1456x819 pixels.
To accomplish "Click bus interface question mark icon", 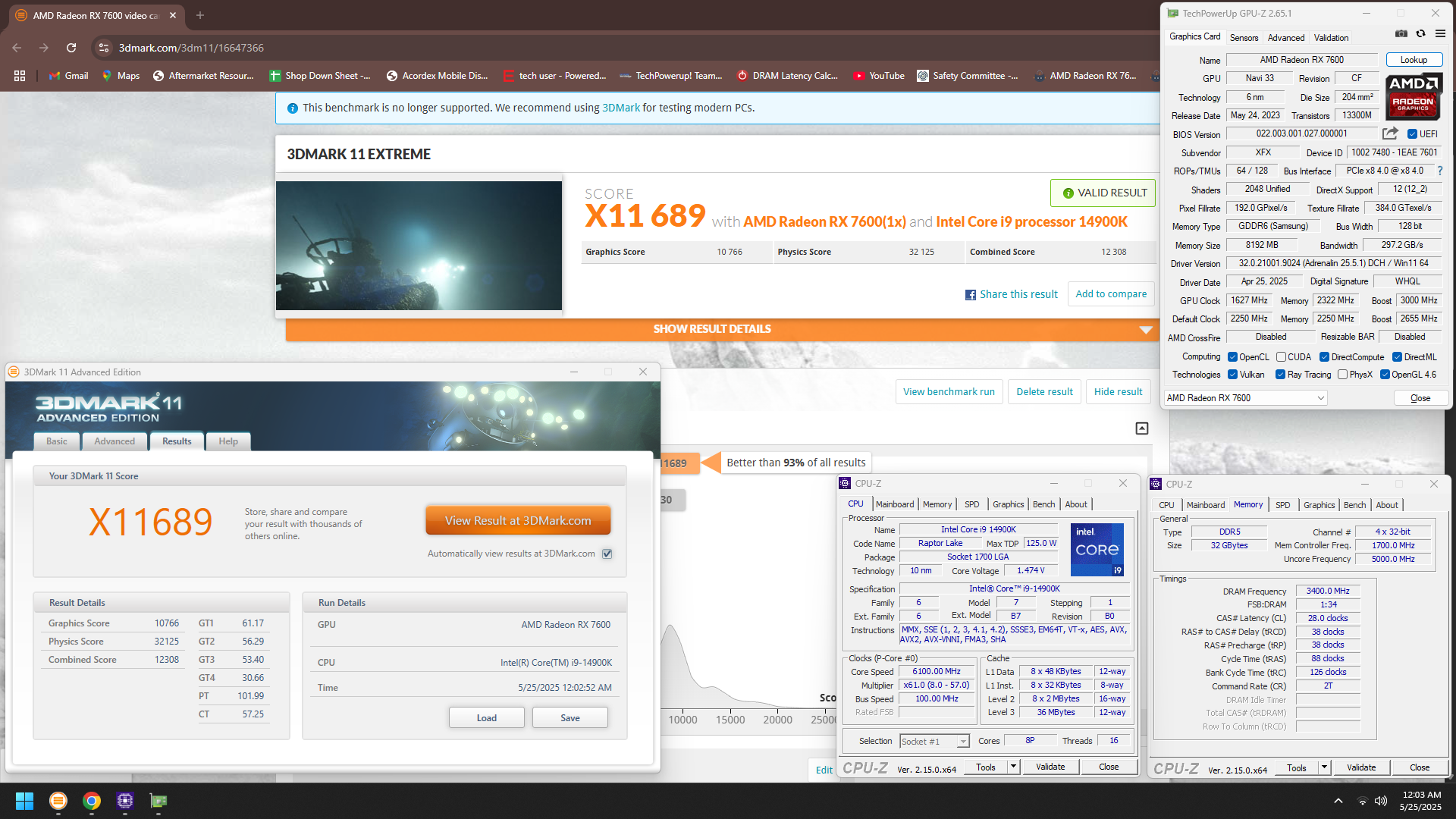I will pyautogui.click(x=1440, y=171).
